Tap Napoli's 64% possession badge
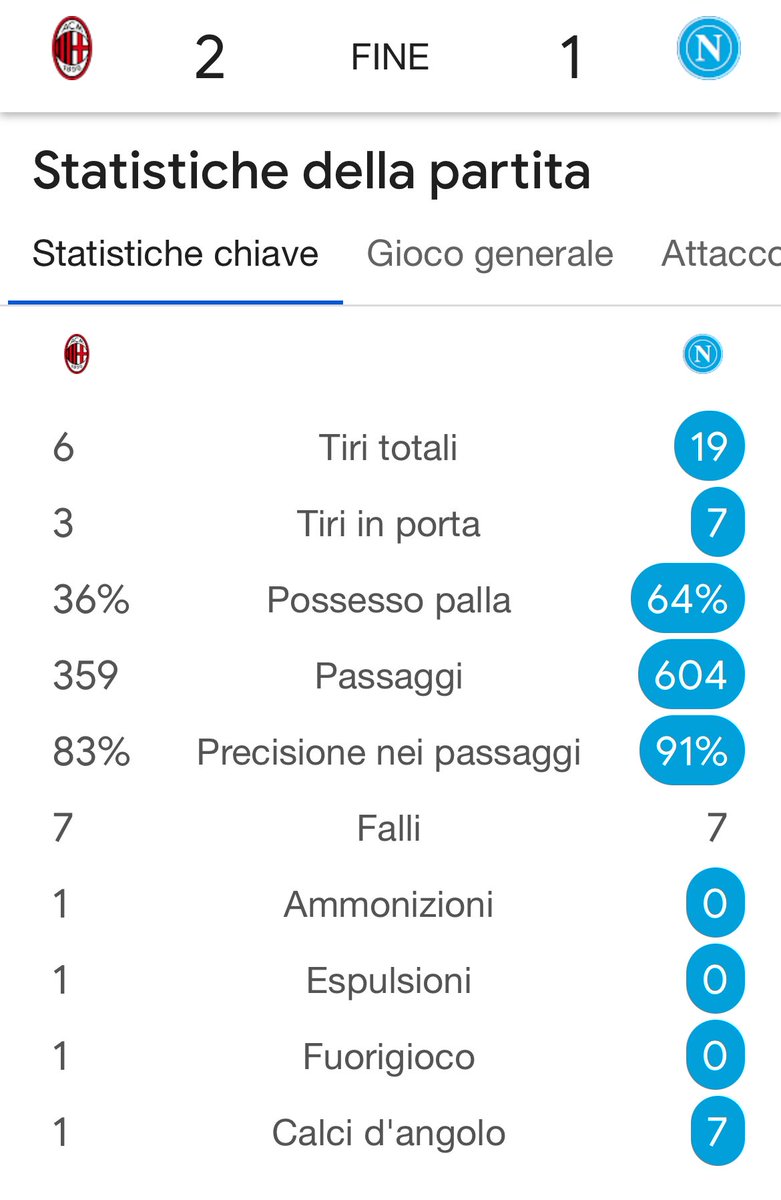The width and height of the screenshot is (781, 1200). (x=687, y=600)
